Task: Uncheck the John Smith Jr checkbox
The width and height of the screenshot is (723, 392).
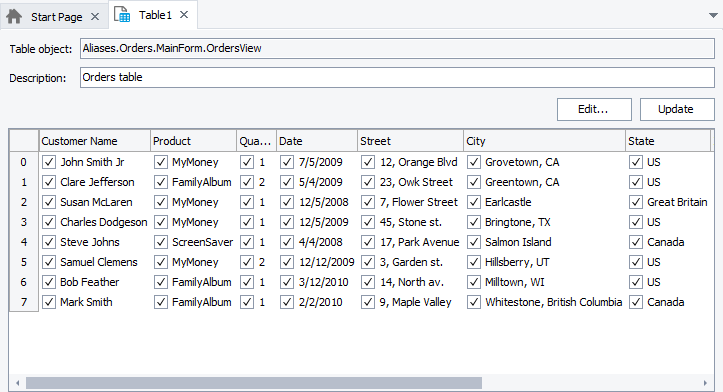Action: coord(49,162)
